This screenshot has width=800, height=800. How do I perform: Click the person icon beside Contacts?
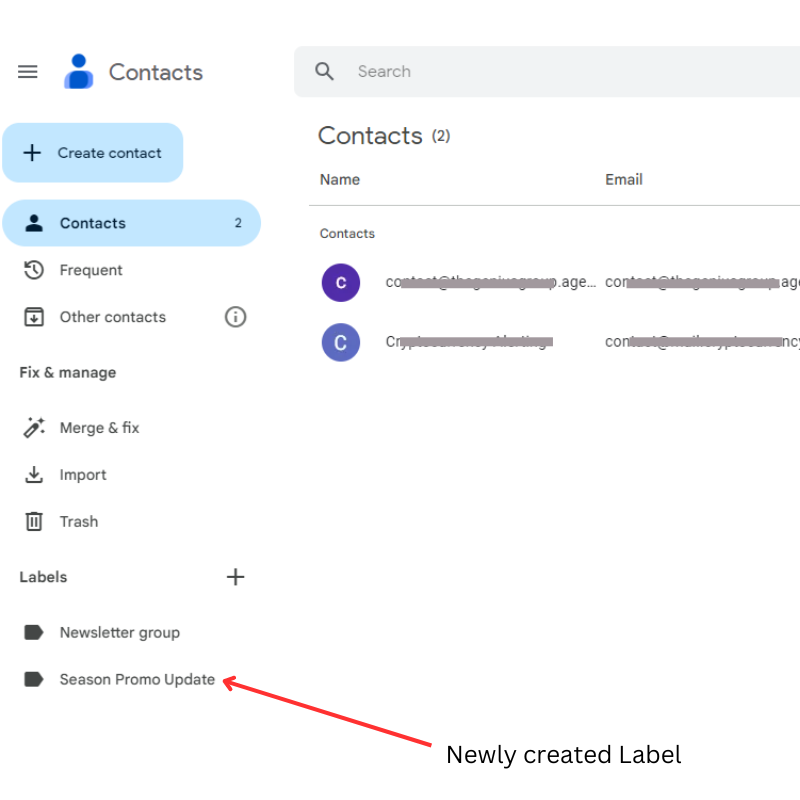(x=34, y=223)
